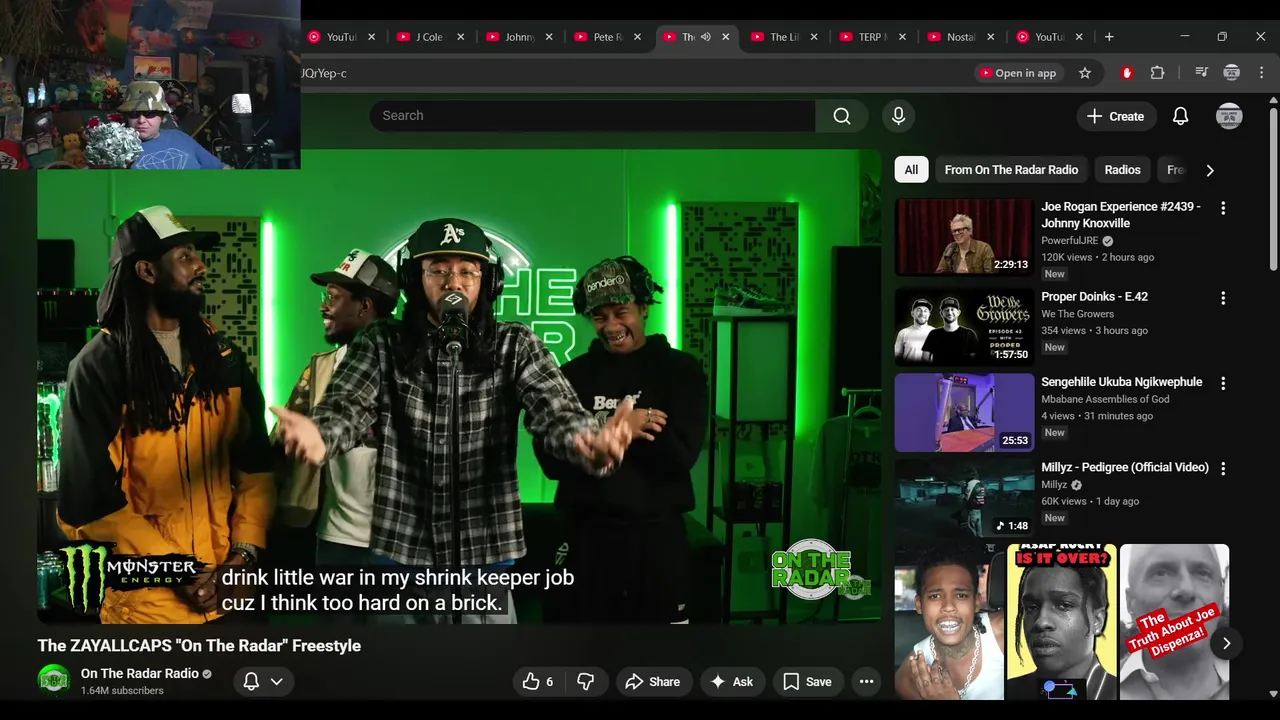Expand the notification preference chevron
This screenshot has height=720, width=1280.
pos(277,681)
